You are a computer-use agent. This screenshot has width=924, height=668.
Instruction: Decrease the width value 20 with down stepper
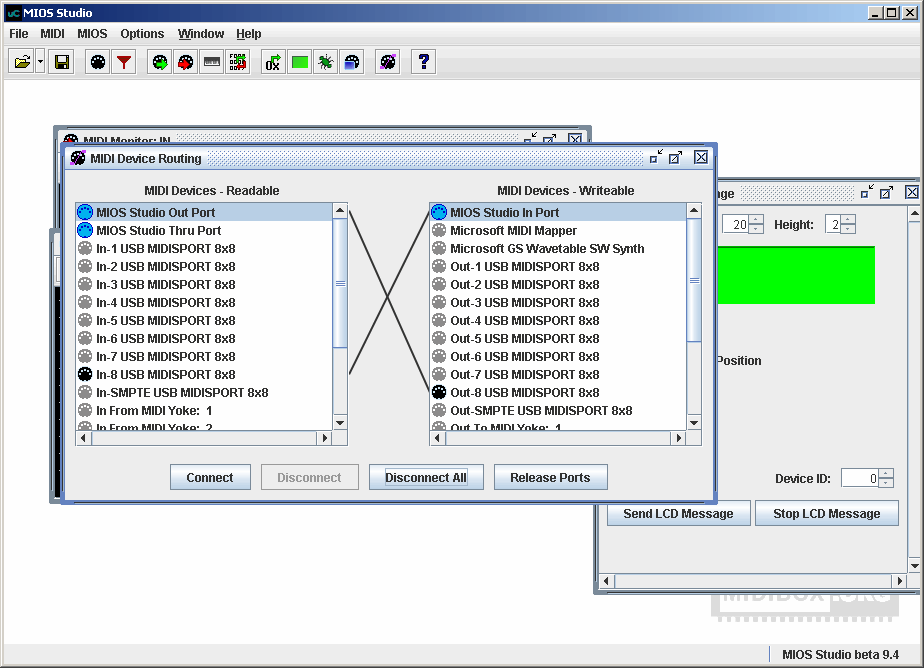[756, 229]
